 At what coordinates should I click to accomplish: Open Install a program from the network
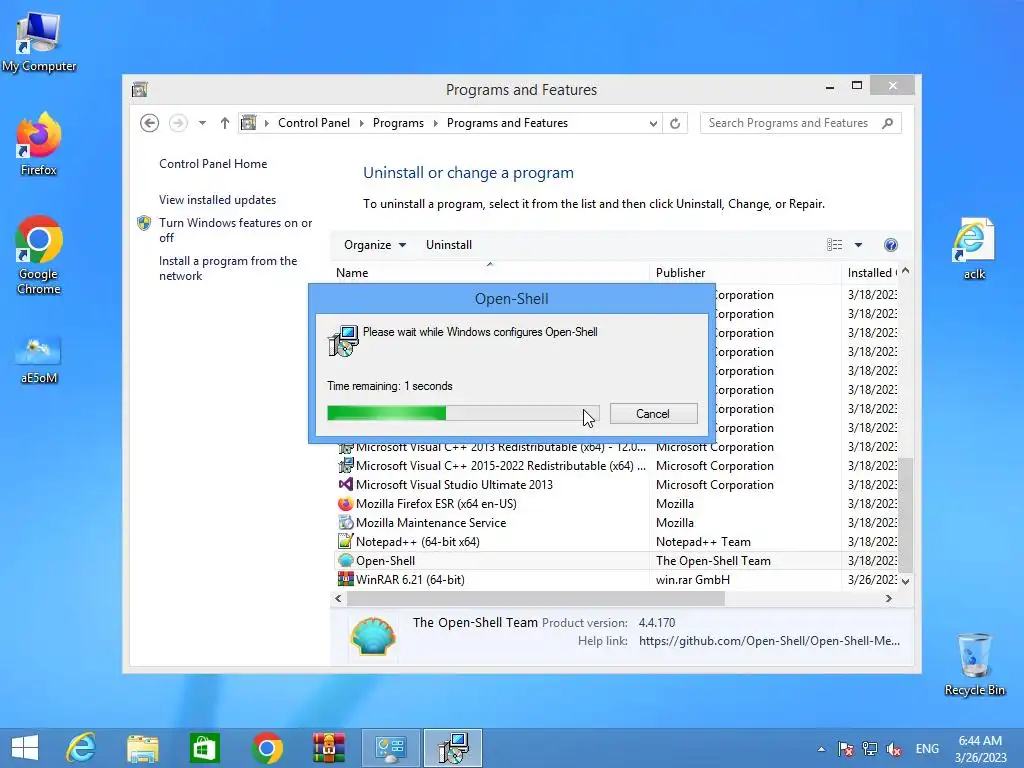[x=228, y=268]
